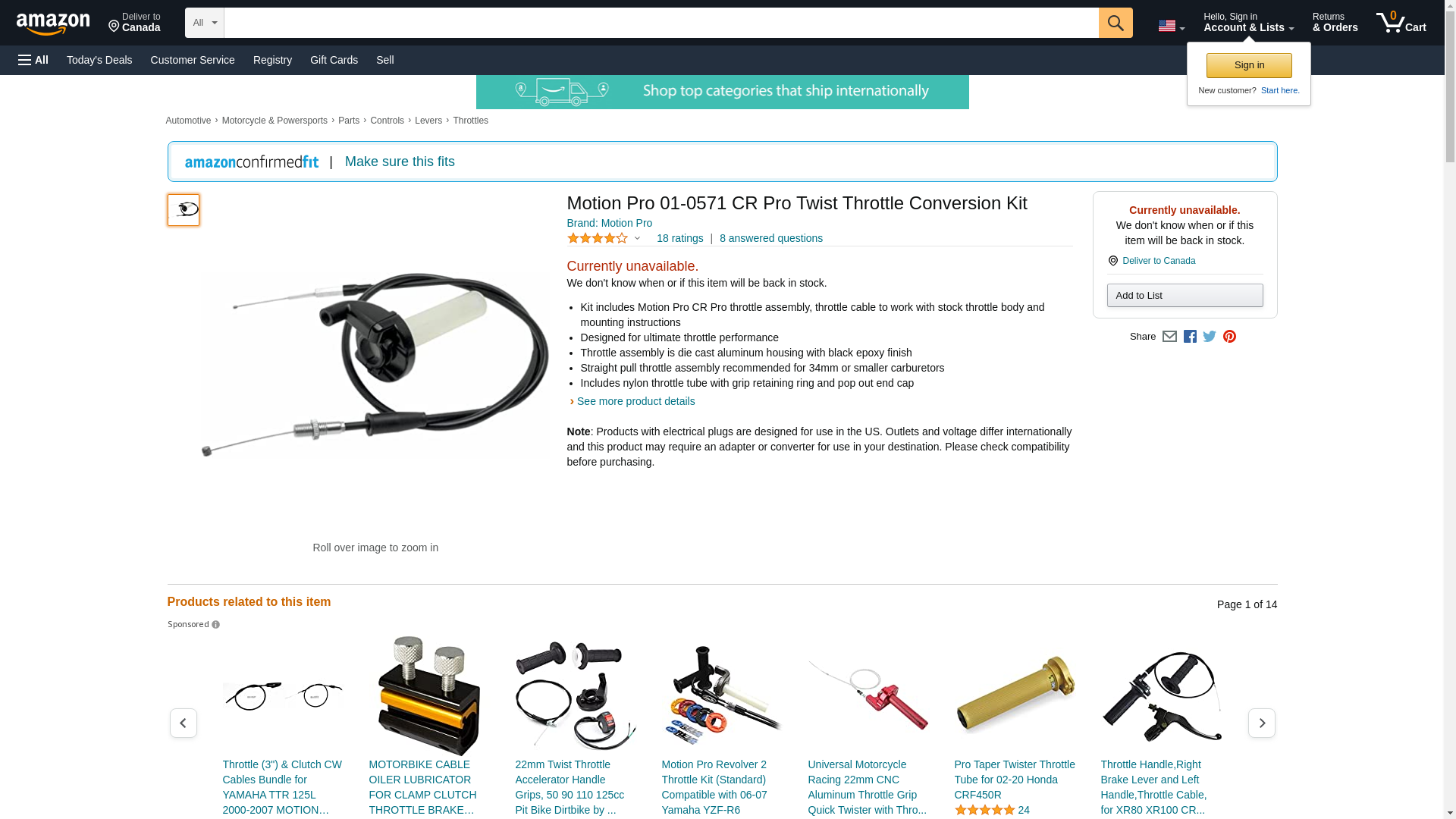Click the magnifier search submit button
Screen dimensions: 1456x819
[1116, 23]
